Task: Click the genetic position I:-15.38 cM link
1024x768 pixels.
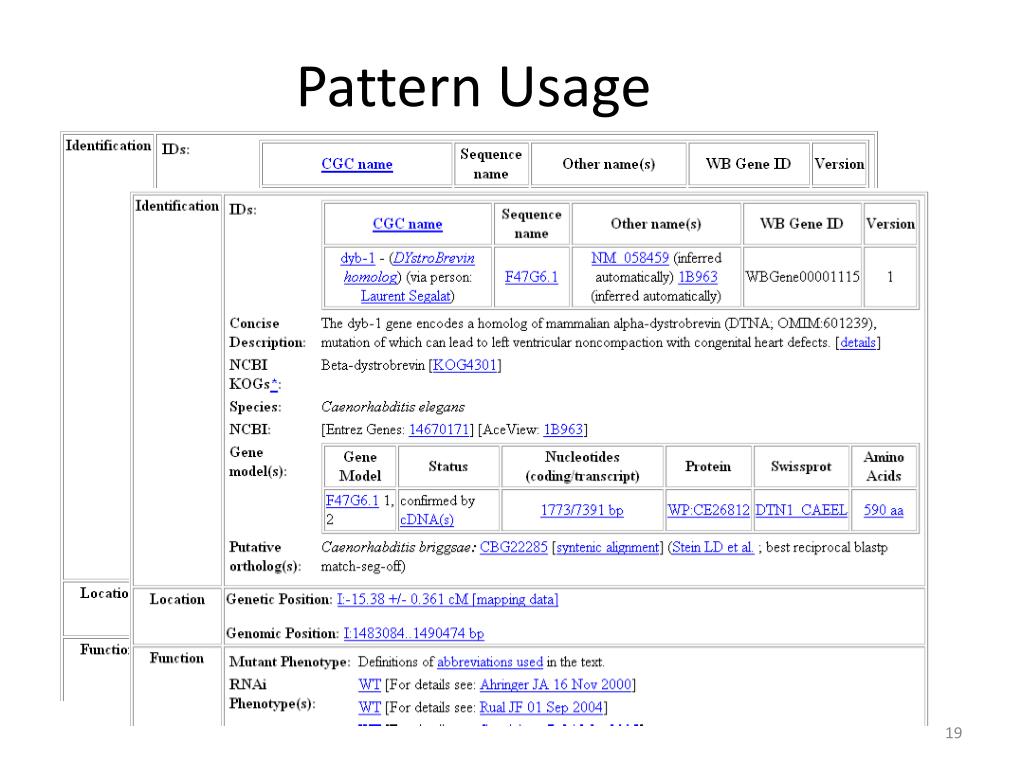Action: click(447, 600)
